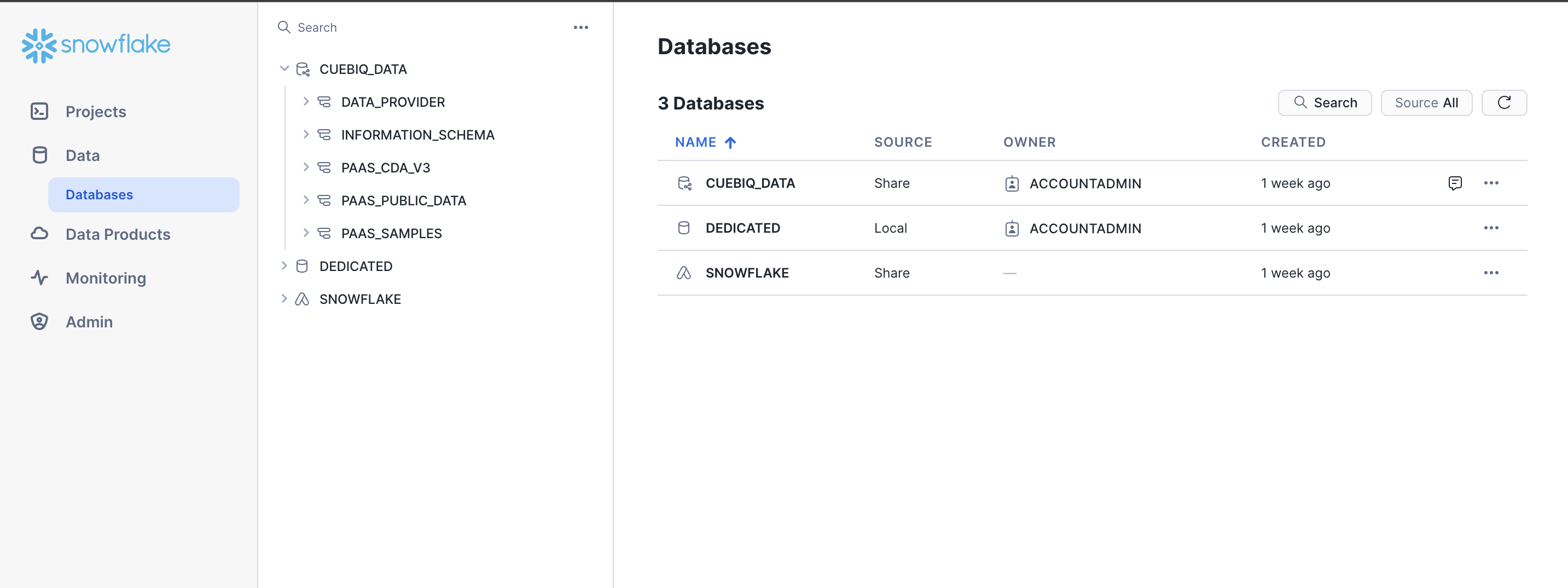This screenshot has height=588, width=1568.
Task: Open the comment bubble on CUEBIQ_DATA row
Action: [1455, 183]
